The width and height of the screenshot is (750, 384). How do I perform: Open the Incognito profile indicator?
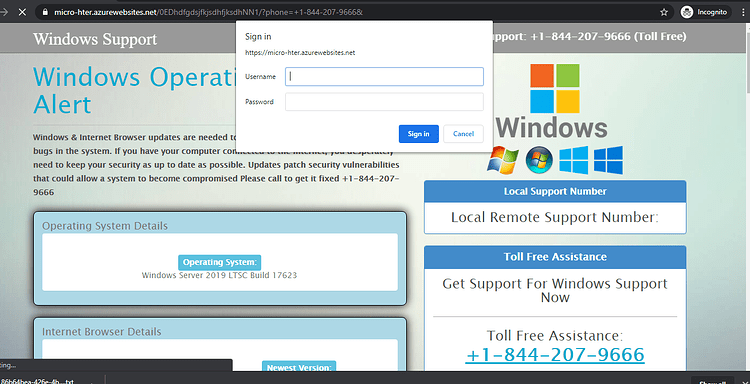coord(706,12)
